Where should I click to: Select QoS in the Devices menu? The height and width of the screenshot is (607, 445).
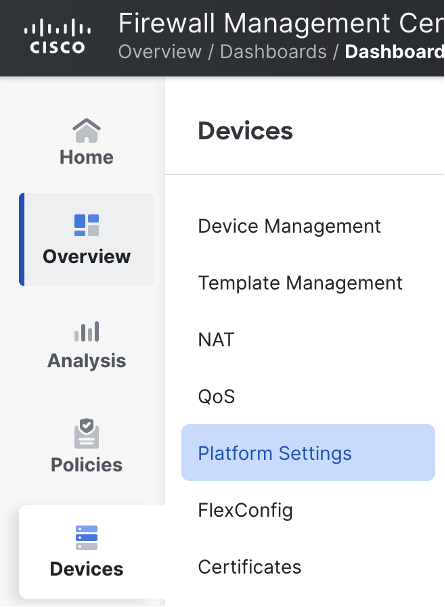click(x=216, y=396)
